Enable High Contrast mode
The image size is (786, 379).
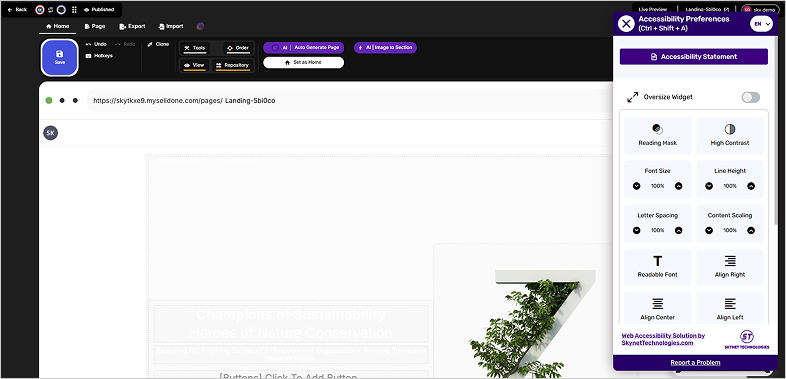[730, 135]
